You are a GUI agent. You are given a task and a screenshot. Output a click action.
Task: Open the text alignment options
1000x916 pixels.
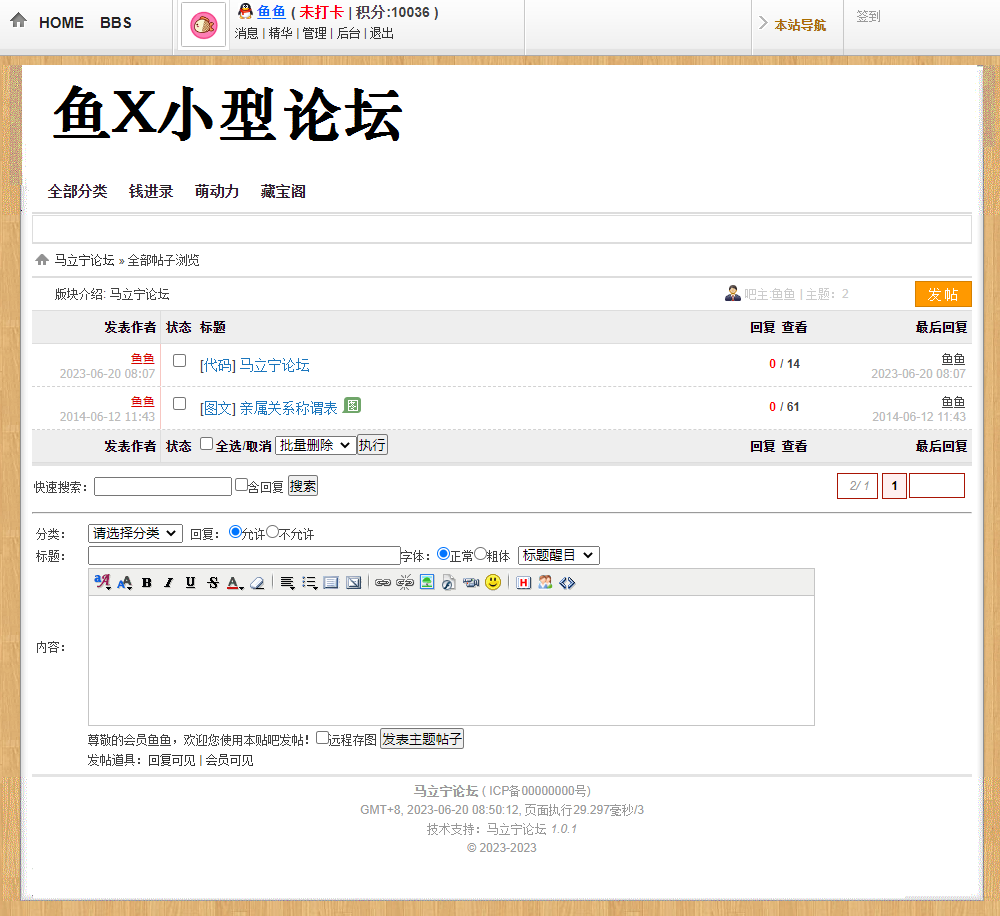click(x=287, y=582)
